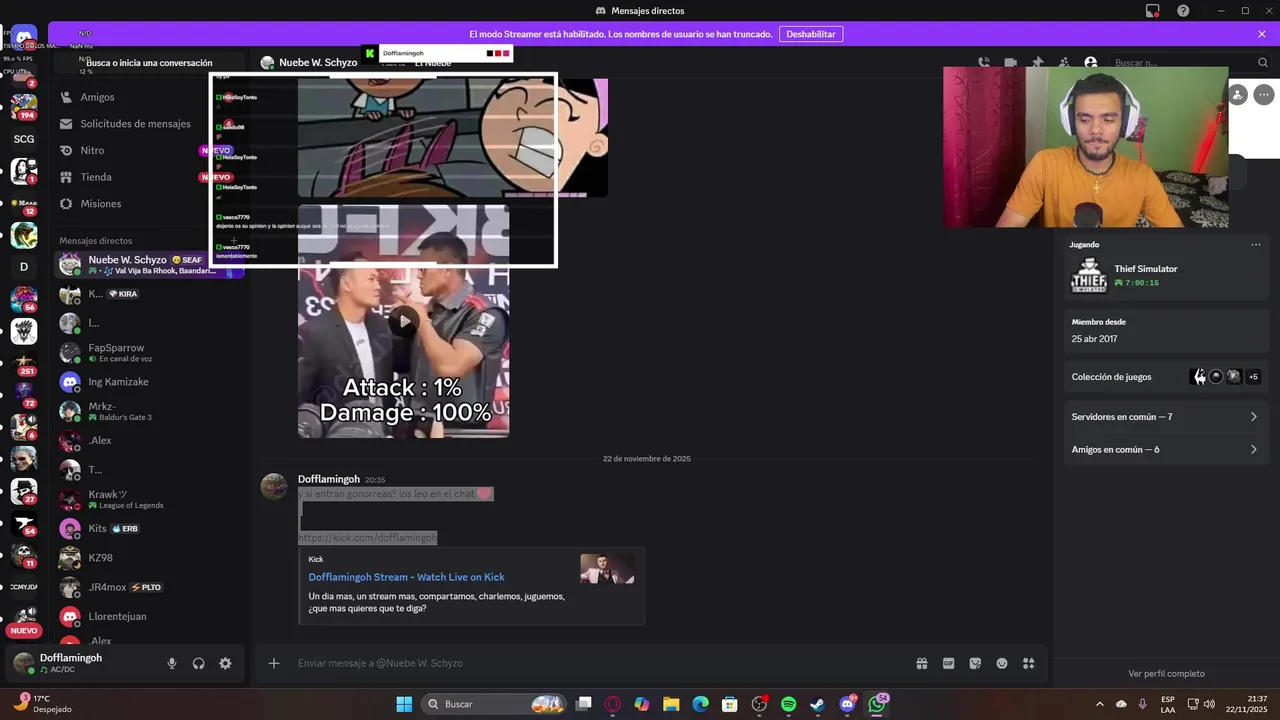
Task: Open DM with Llorentejuan
Action: (x=148, y=616)
